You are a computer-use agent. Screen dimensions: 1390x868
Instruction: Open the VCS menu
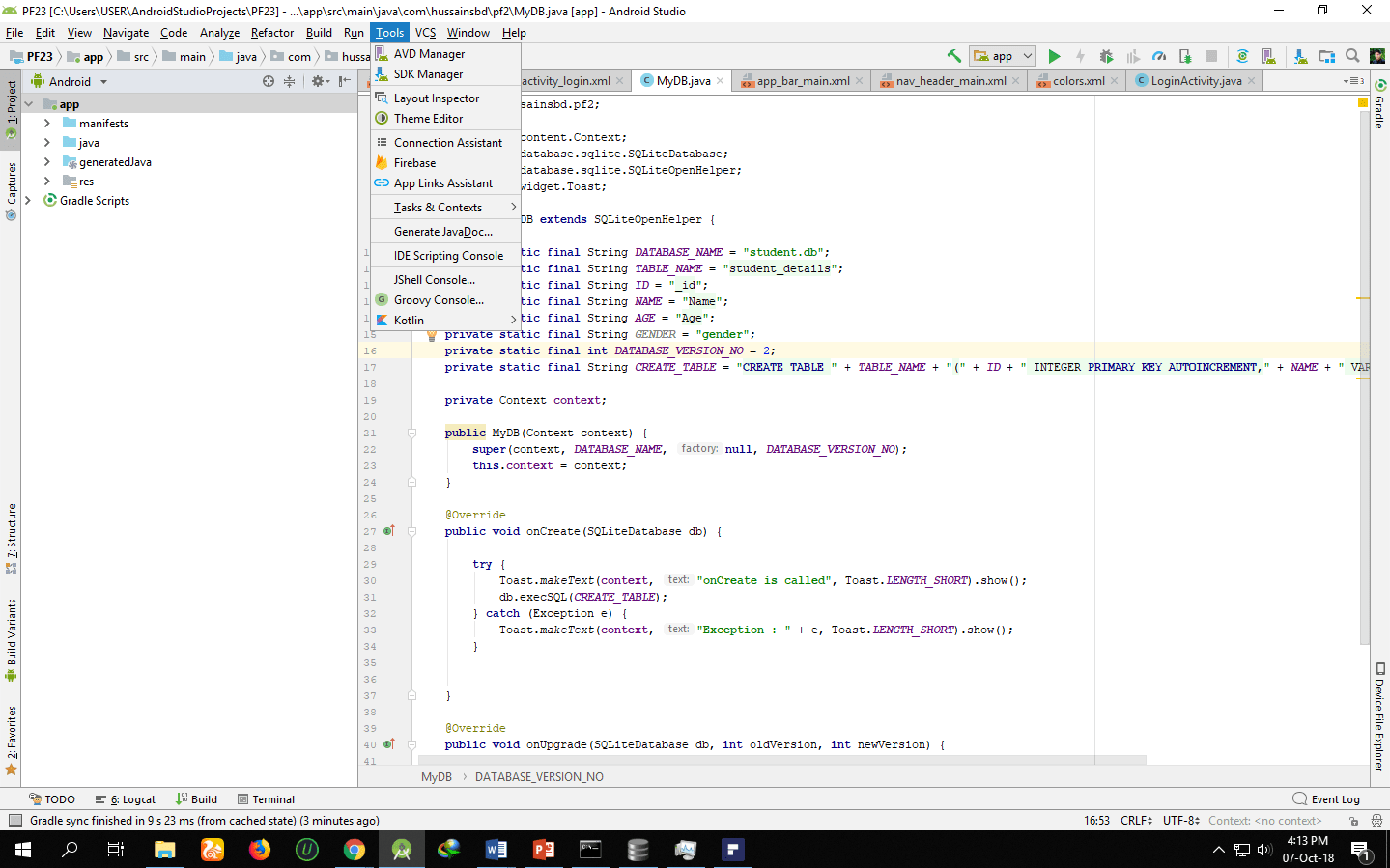425,32
